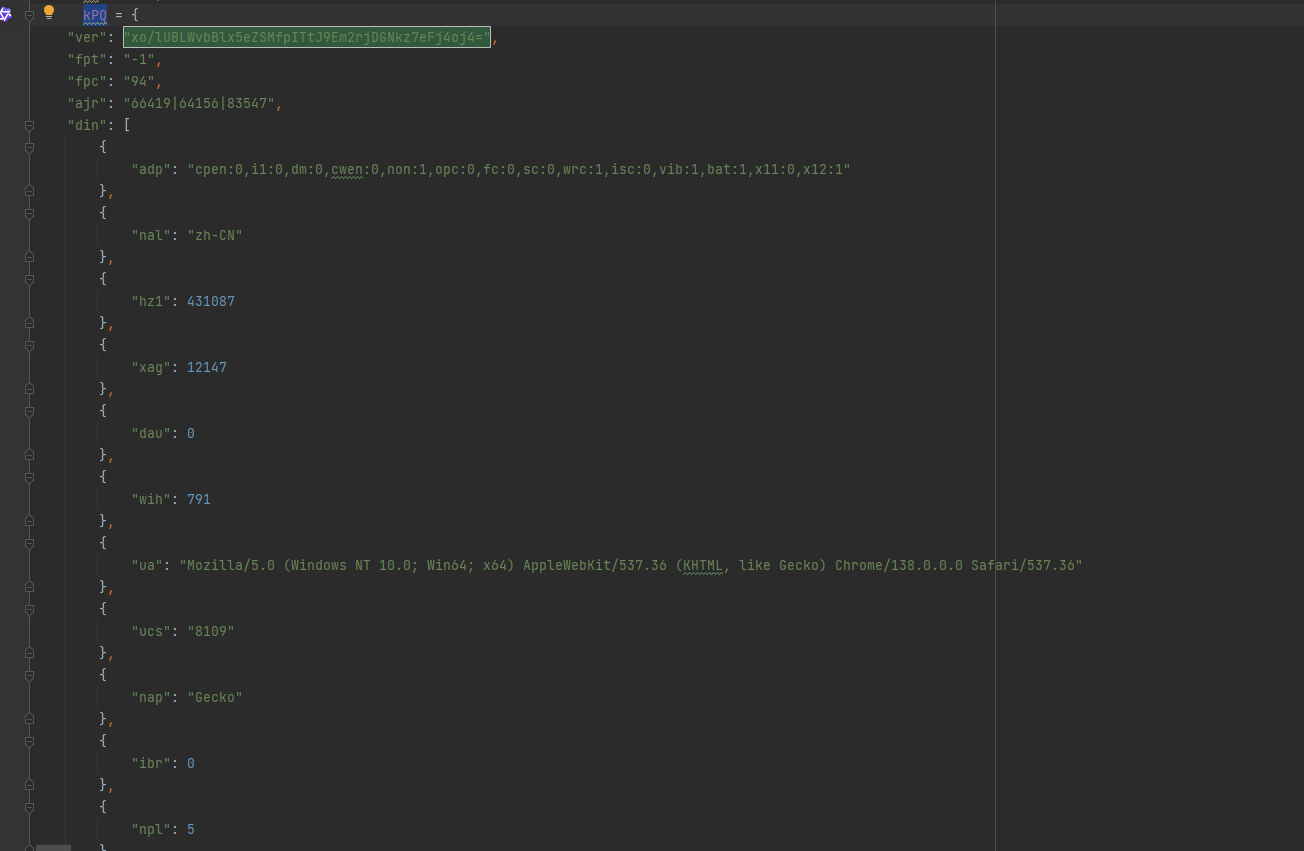
Task: Click the "nal" key
Action: click(x=151, y=235)
